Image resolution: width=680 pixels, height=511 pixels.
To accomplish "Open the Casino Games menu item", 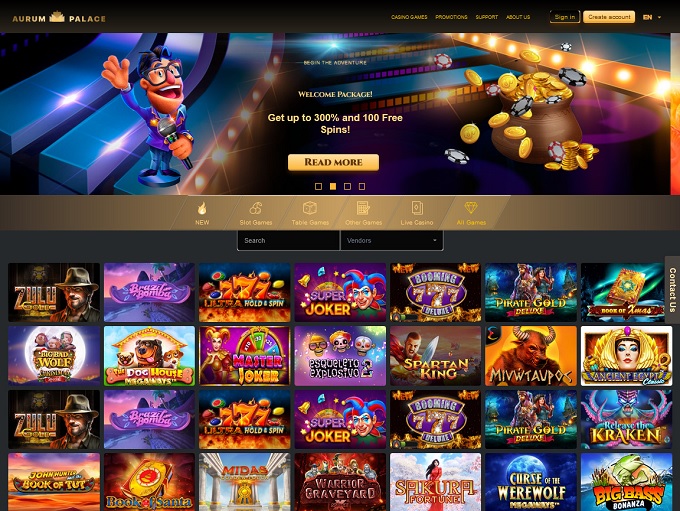I will coord(409,17).
